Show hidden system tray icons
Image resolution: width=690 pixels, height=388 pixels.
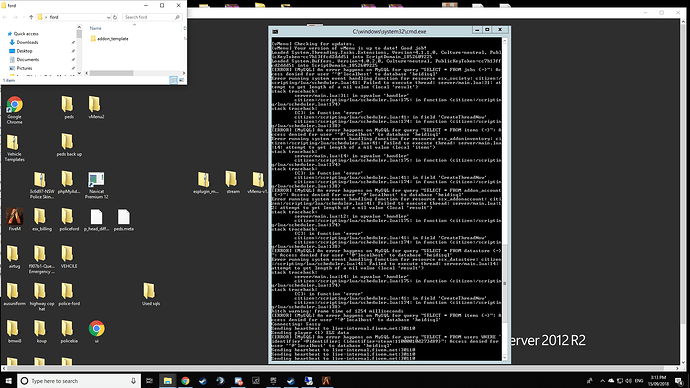(602, 381)
